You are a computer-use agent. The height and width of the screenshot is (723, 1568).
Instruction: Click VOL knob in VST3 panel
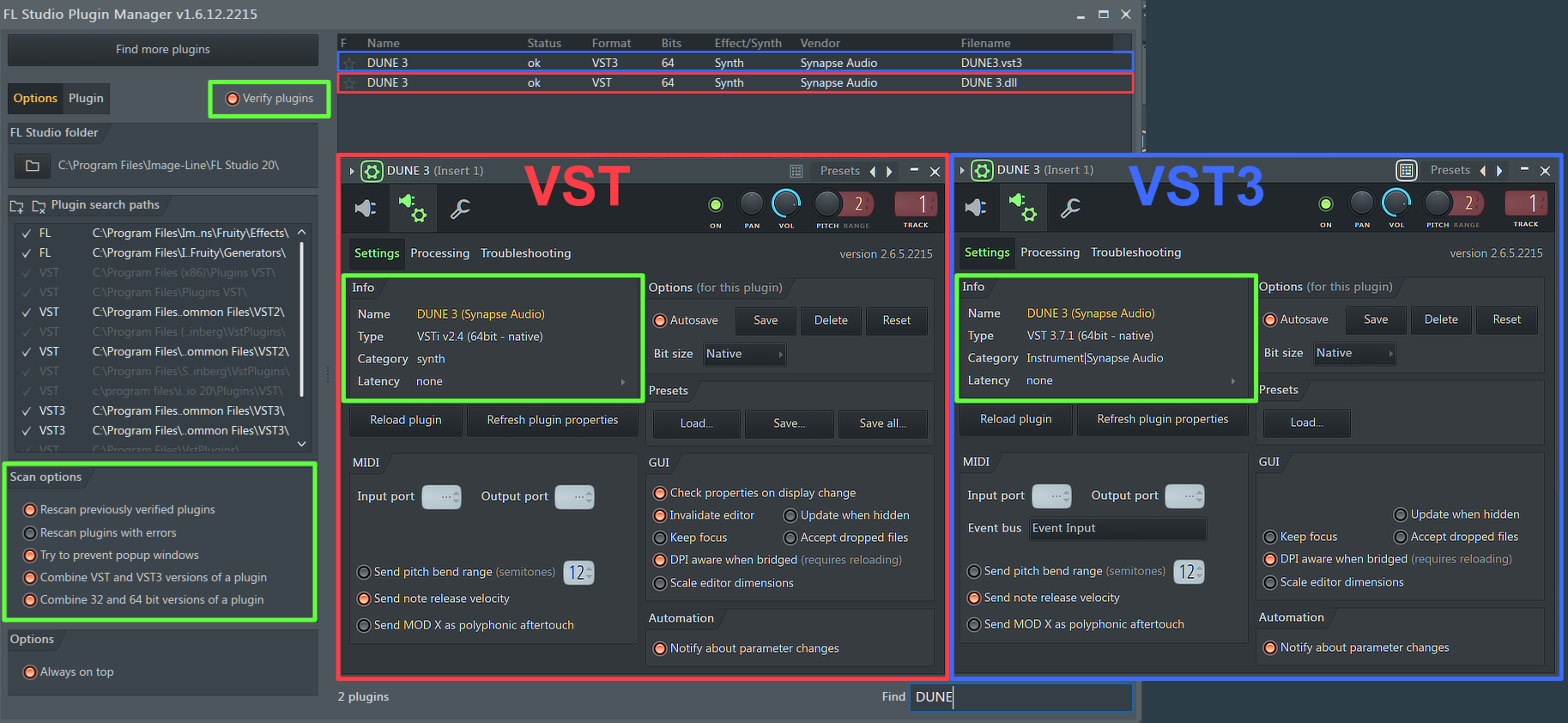1396,203
